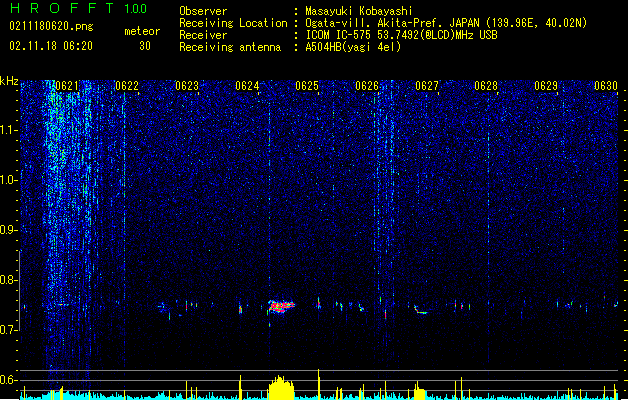The height and width of the screenshot is (400, 629).
Task: Click the large yellow intensity peak under 0624
Action: pos(282,388)
